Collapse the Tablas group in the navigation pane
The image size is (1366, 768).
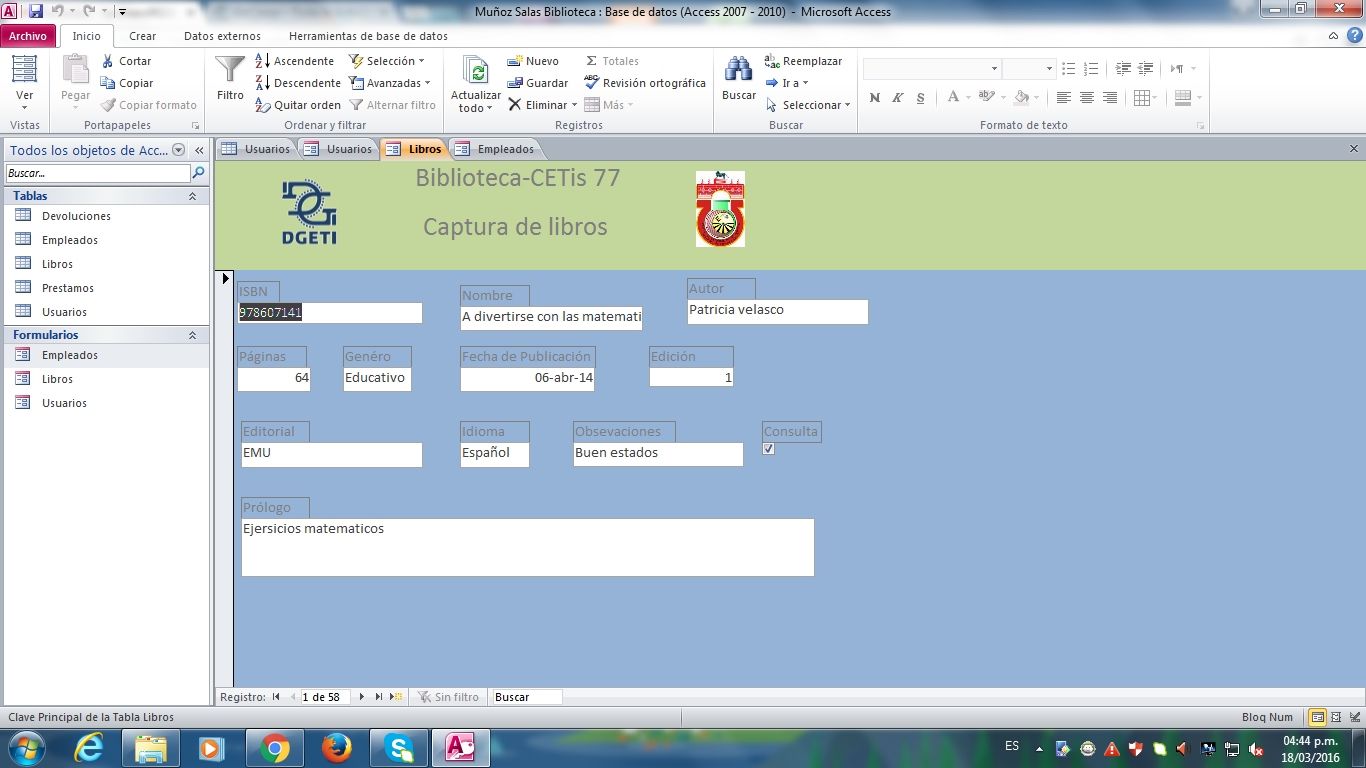193,196
